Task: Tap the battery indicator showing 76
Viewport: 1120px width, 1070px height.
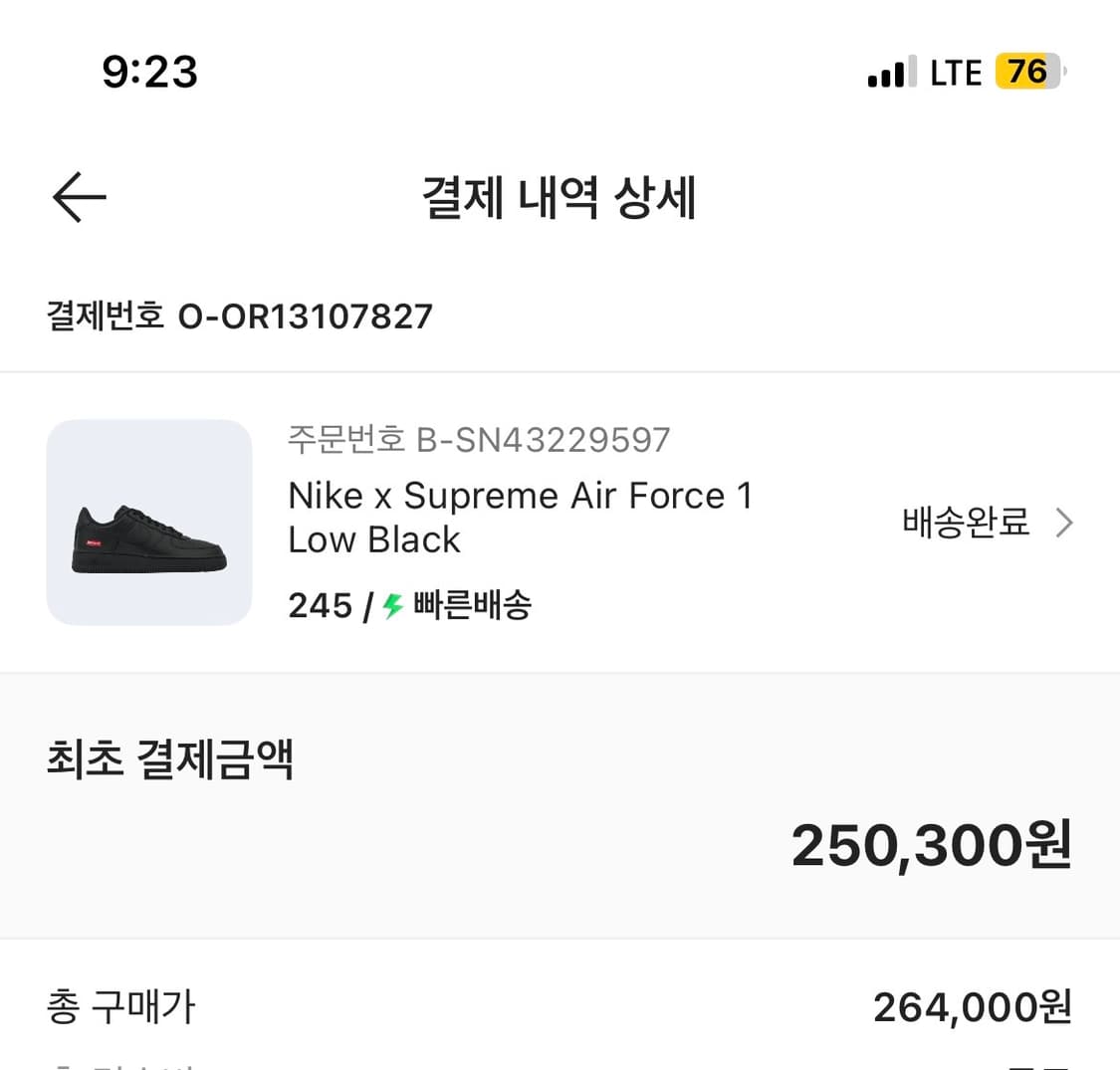Action: point(1025,71)
